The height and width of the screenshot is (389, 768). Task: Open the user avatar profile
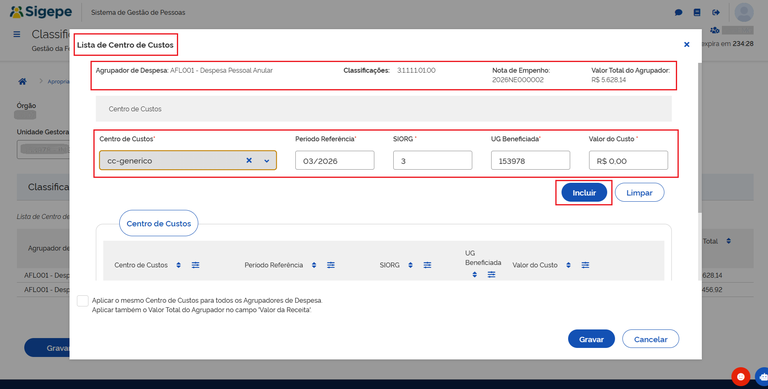coord(744,12)
